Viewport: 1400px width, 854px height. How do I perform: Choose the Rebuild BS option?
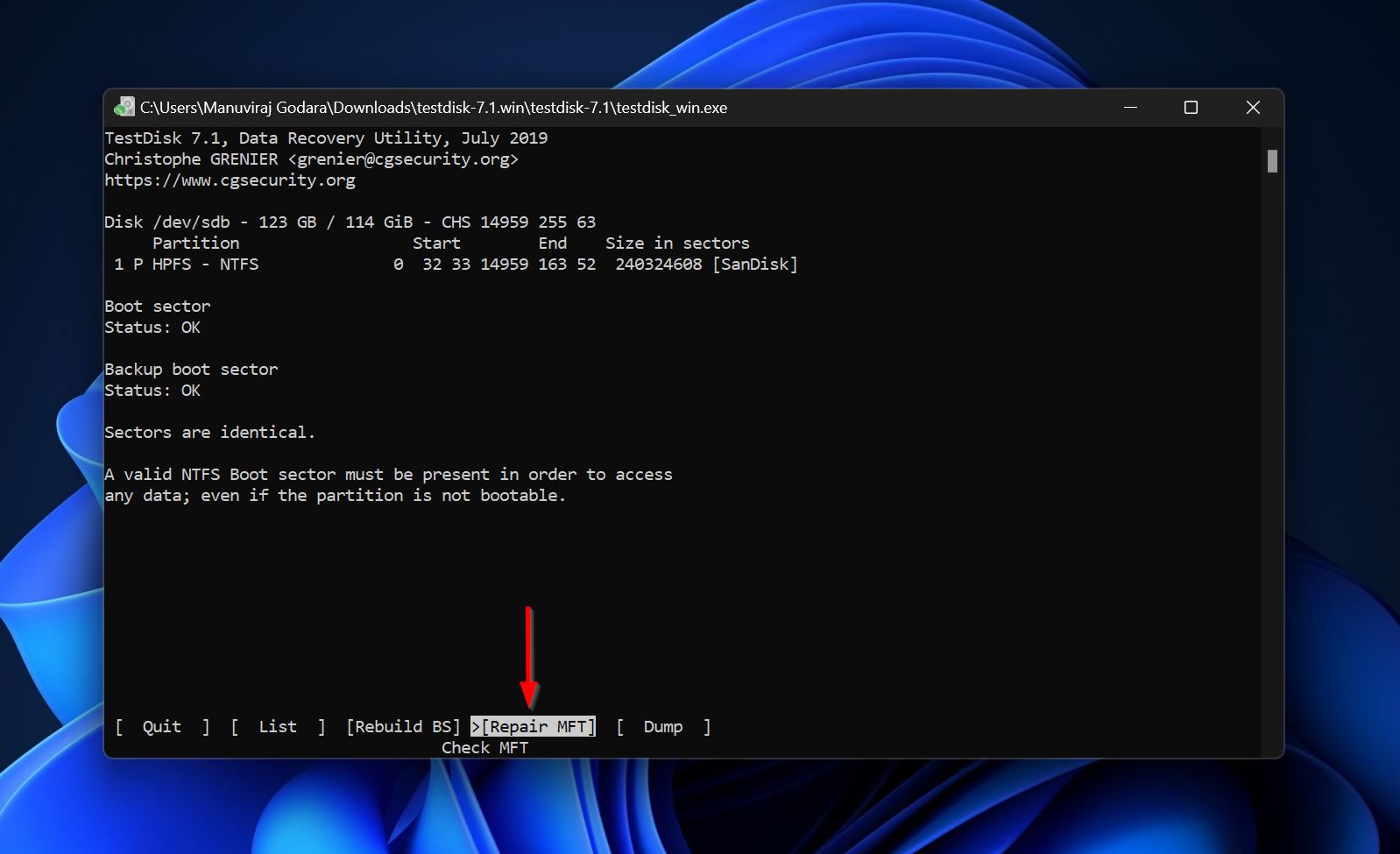(x=403, y=726)
